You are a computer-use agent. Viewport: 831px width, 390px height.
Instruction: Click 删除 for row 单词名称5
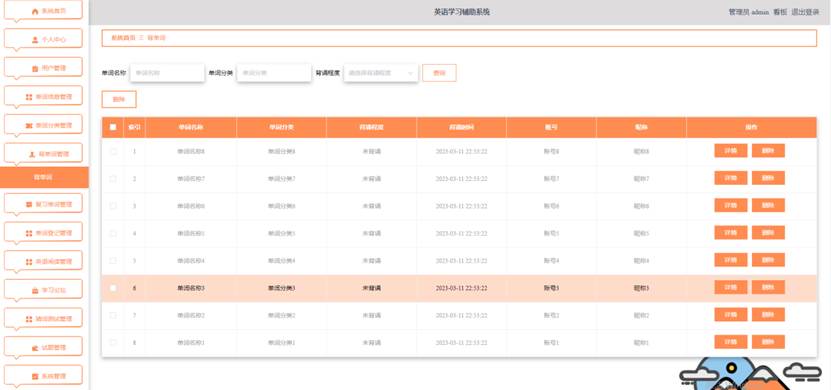(x=768, y=233)
